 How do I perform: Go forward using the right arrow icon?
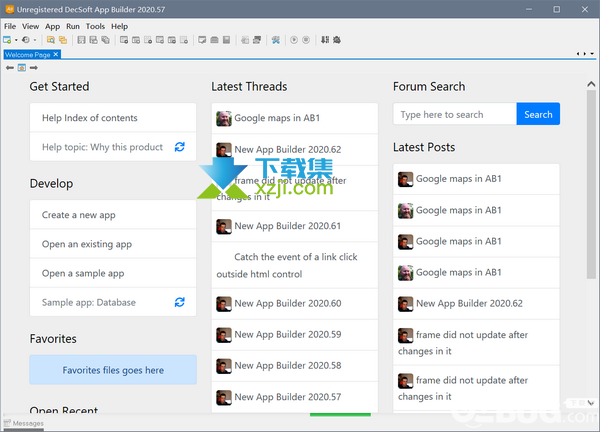(34, 68)
